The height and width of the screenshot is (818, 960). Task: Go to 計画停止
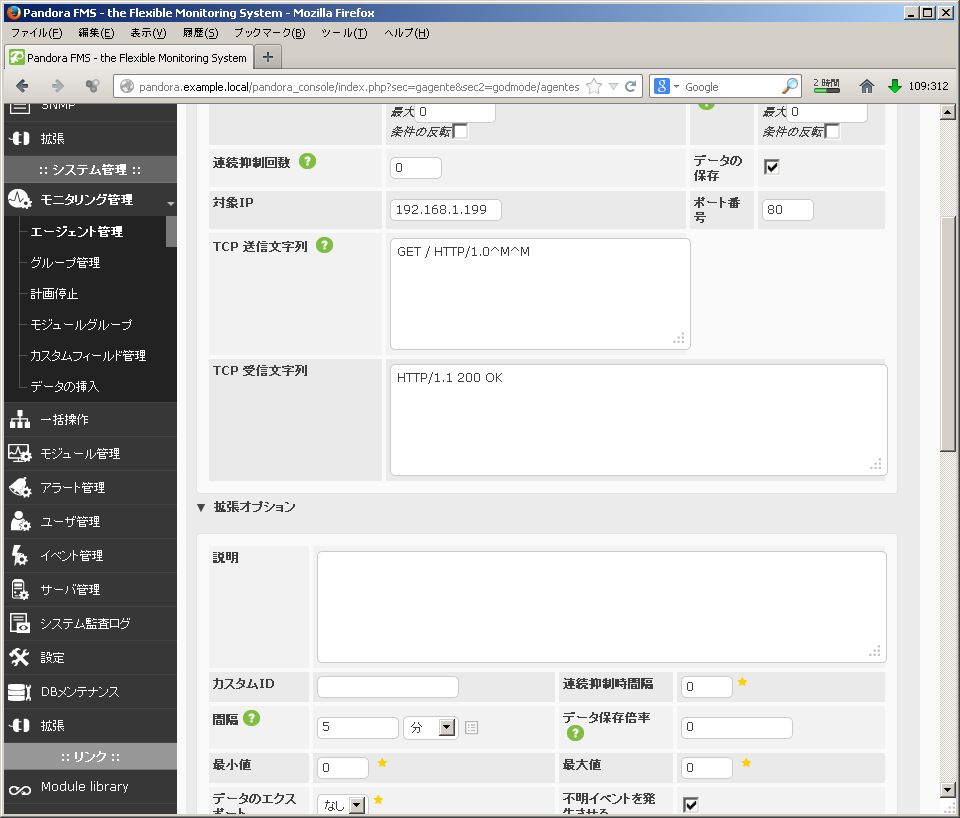[54, 294]
